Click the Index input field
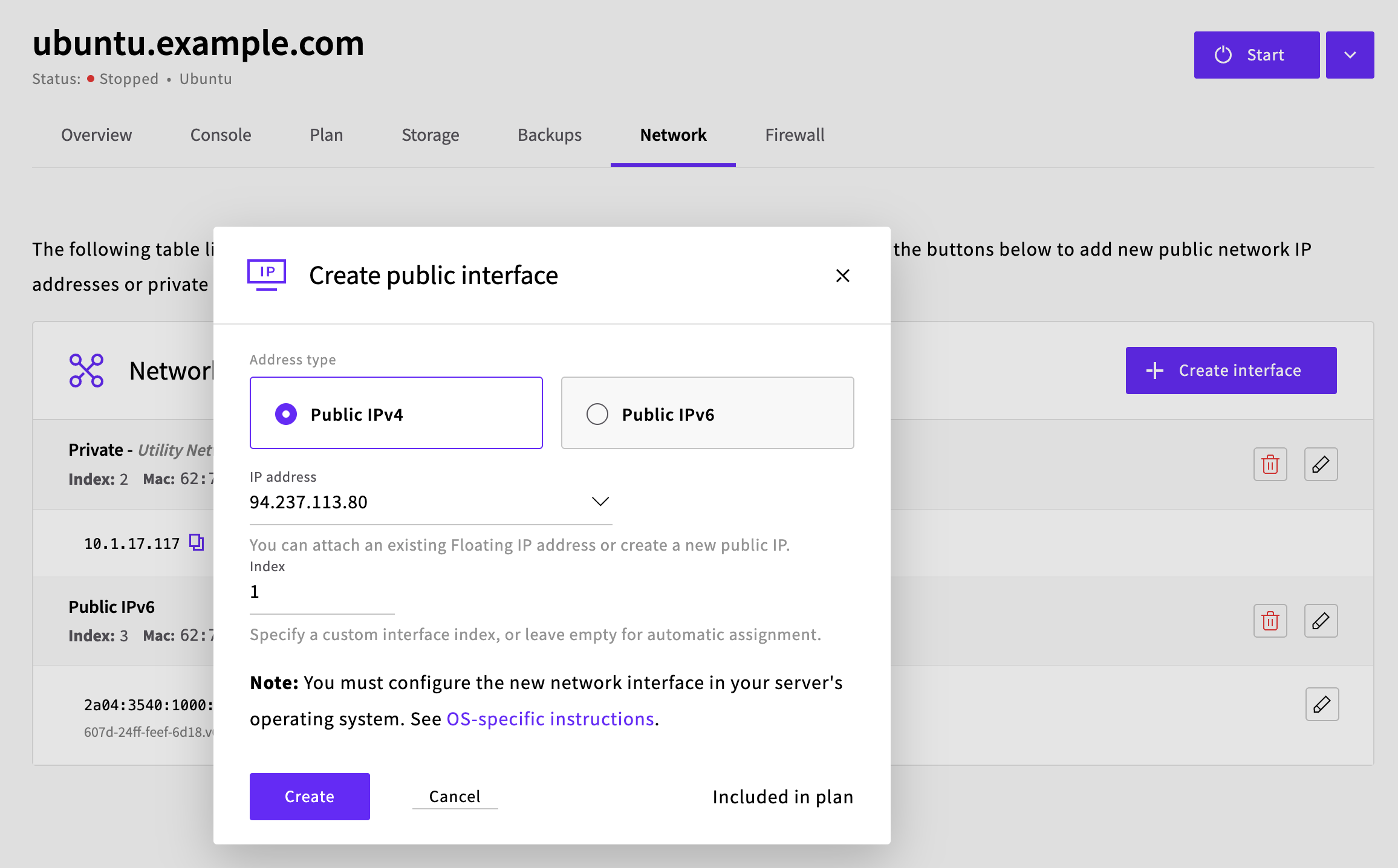 (322, 592)
